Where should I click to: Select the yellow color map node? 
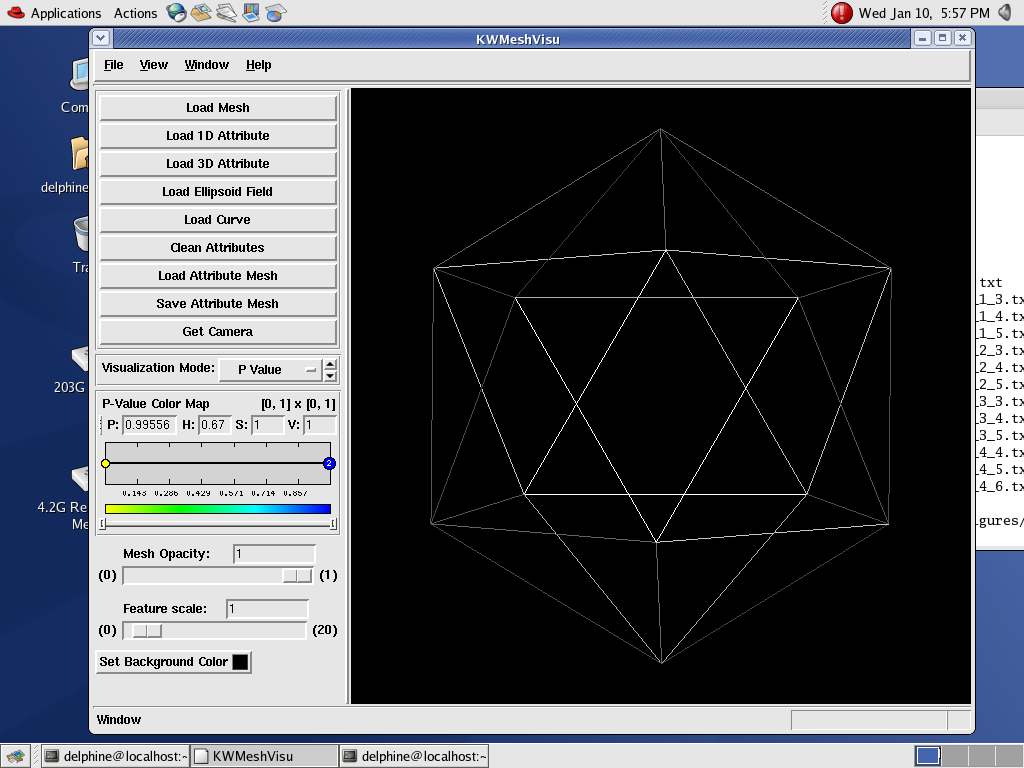[106, 464]
